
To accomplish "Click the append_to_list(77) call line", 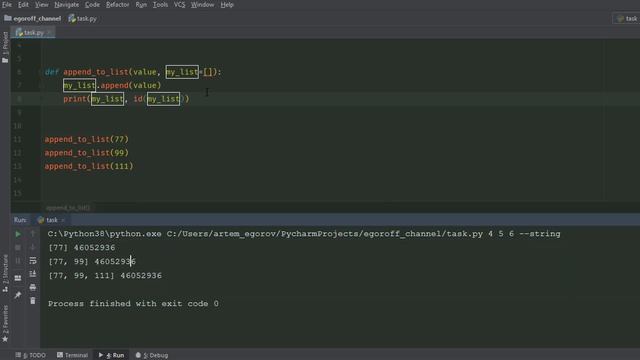I will 87,140.
